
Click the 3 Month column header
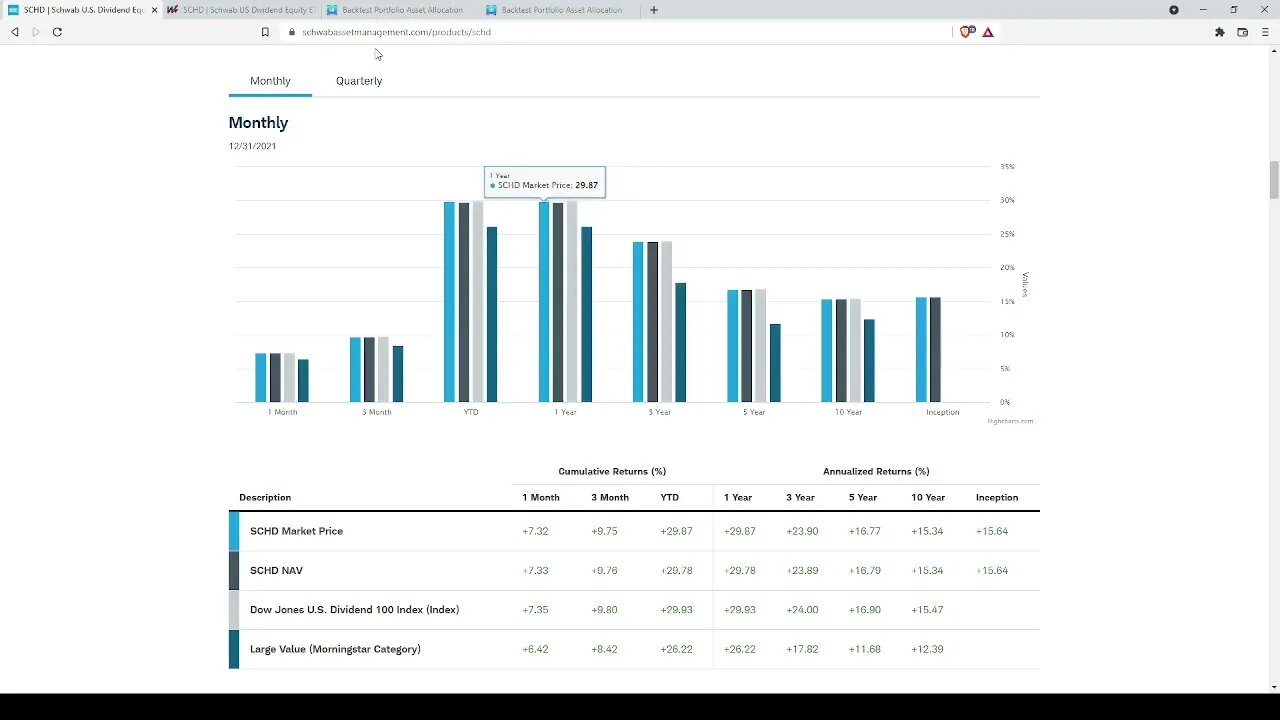610,497
